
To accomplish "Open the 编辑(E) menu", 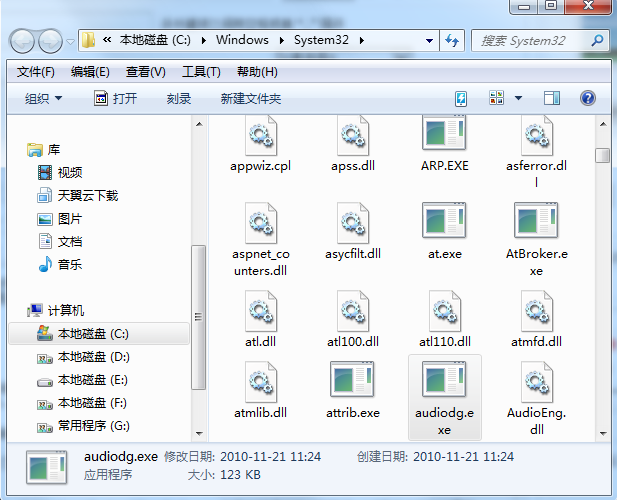I will point(90,72).
